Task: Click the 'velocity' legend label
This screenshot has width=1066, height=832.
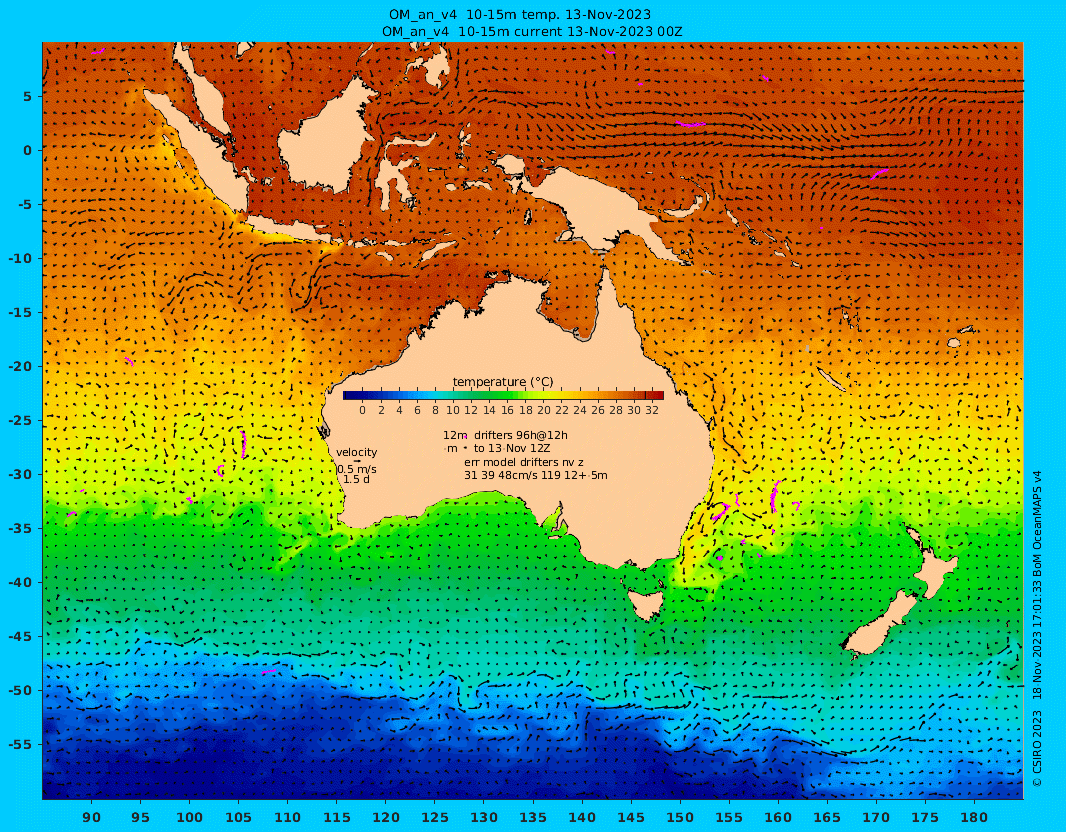Action: pos(356,452)
